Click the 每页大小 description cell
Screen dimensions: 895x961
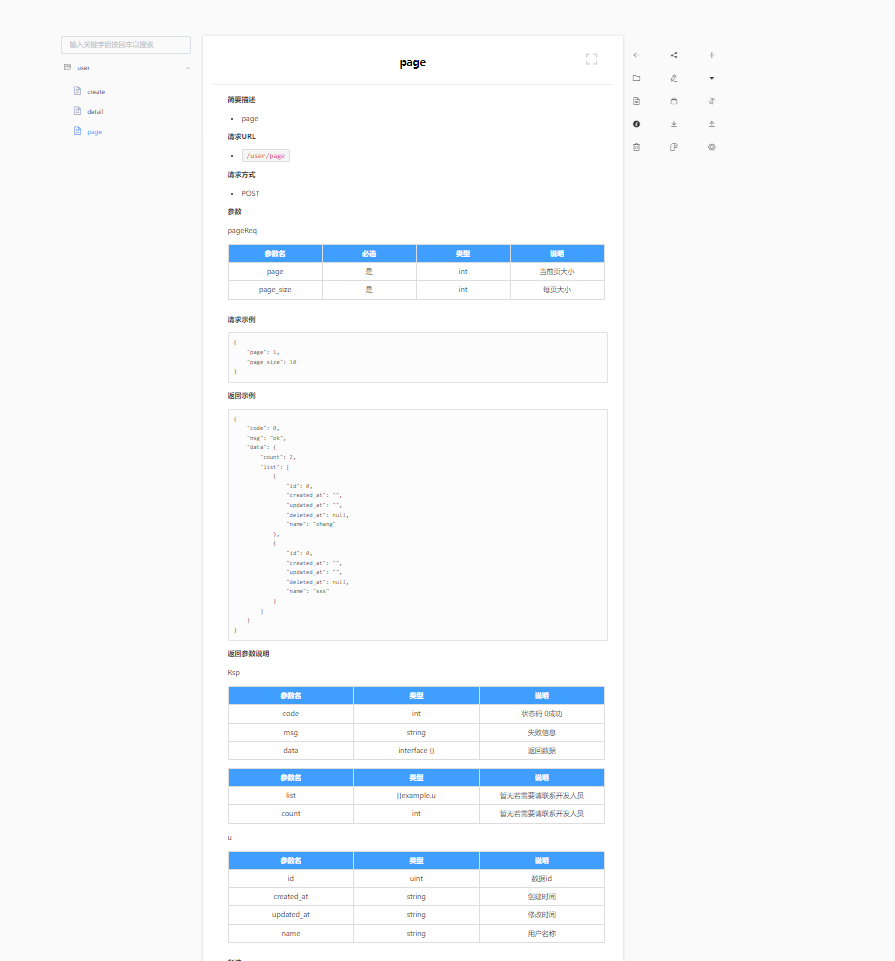pyautogui.click(x=557, y=290)
